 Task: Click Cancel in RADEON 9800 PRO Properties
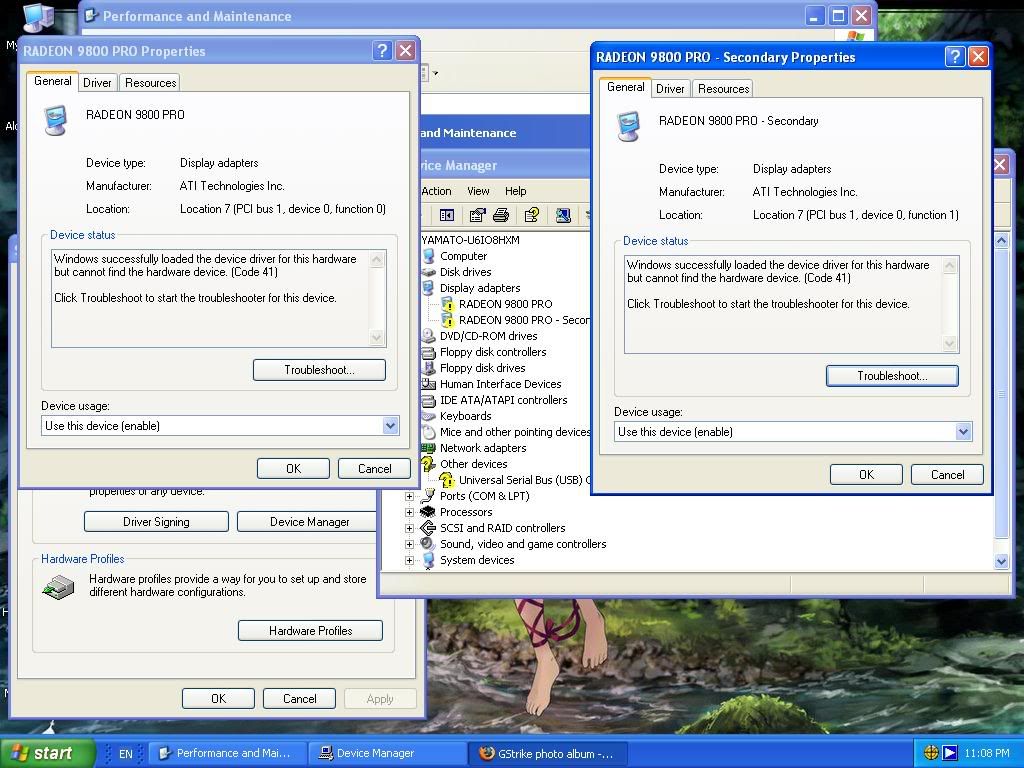[x=374, y=468]
